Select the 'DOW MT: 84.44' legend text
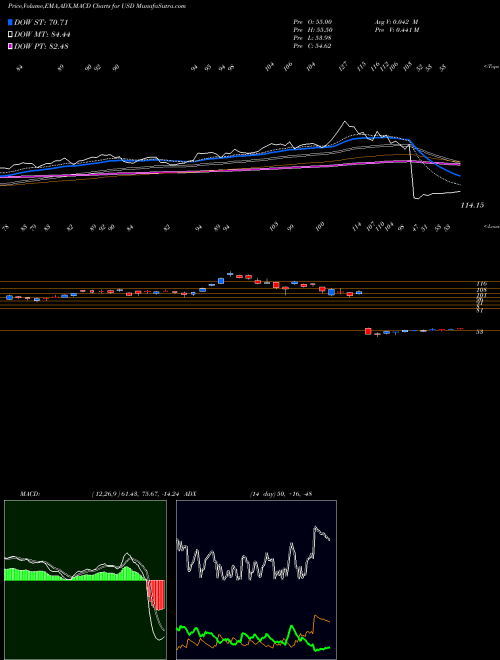Viewport: 500px width, 660px height. click(x=42, y=35)
